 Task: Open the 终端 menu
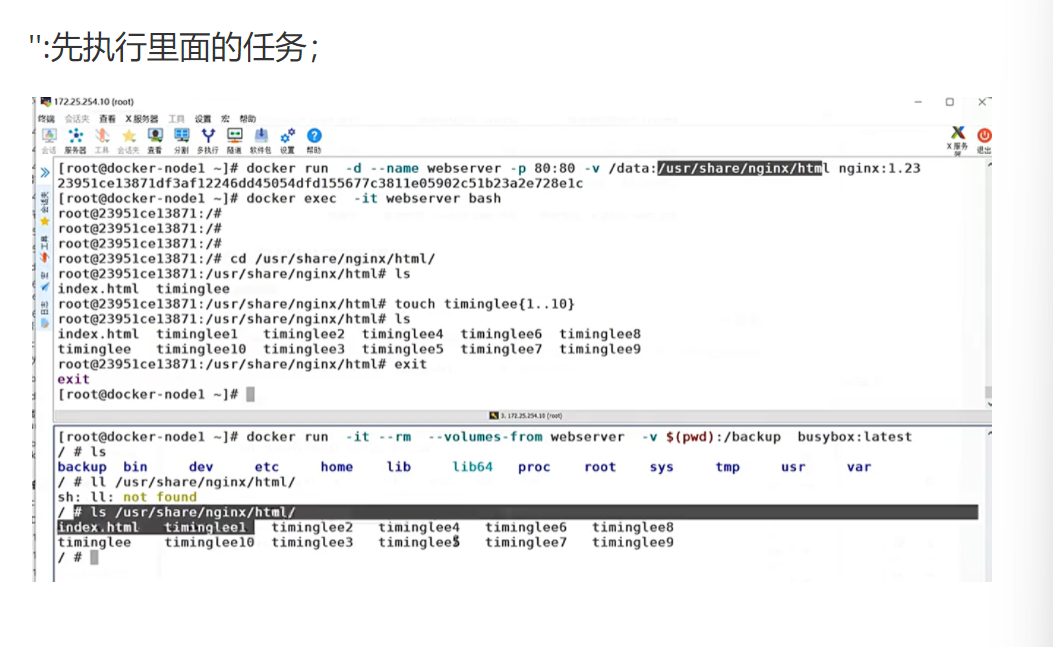coord(46,119)
